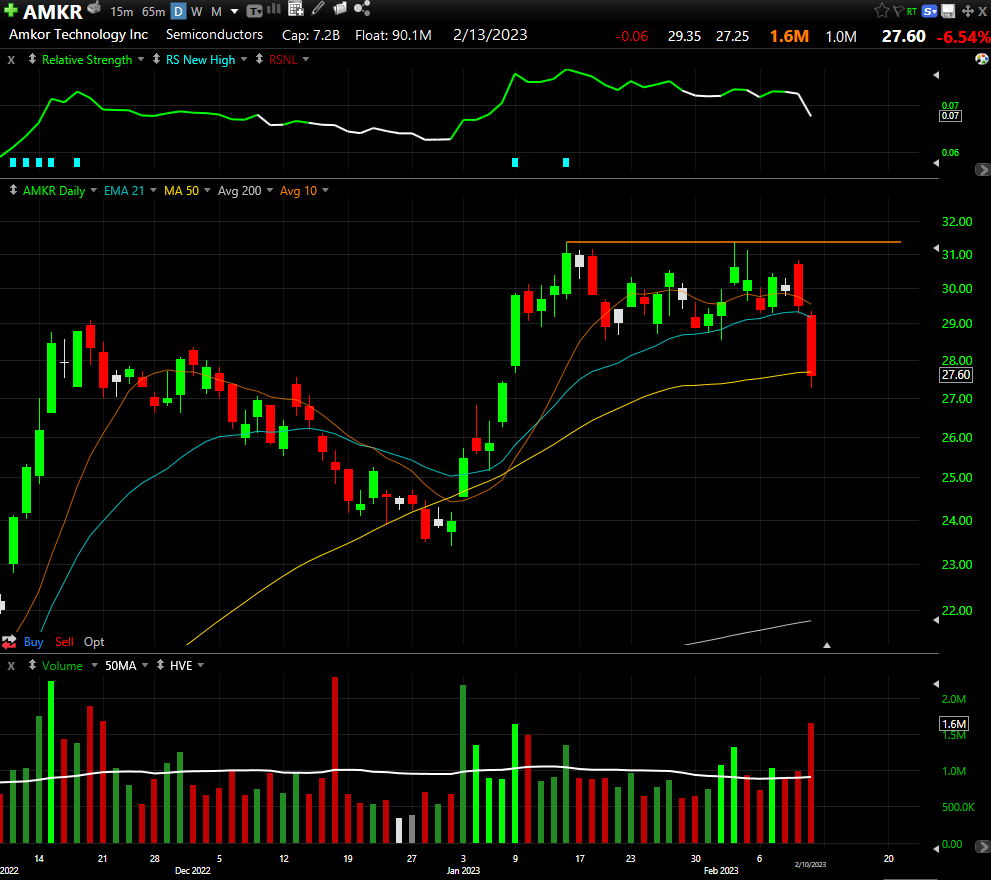Click the Relative Strength indicator label
Viewport: 991px width, 880px height.
(87, 59)
